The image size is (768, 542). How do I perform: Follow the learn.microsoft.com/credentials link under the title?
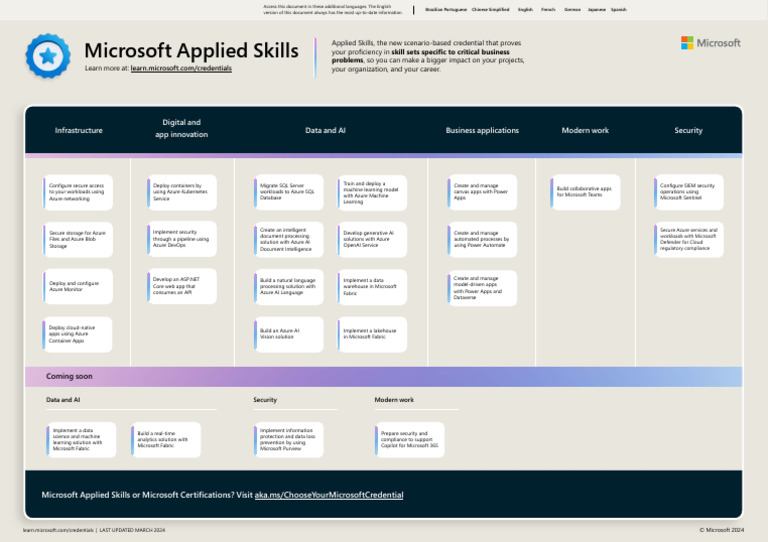(181, 68)
